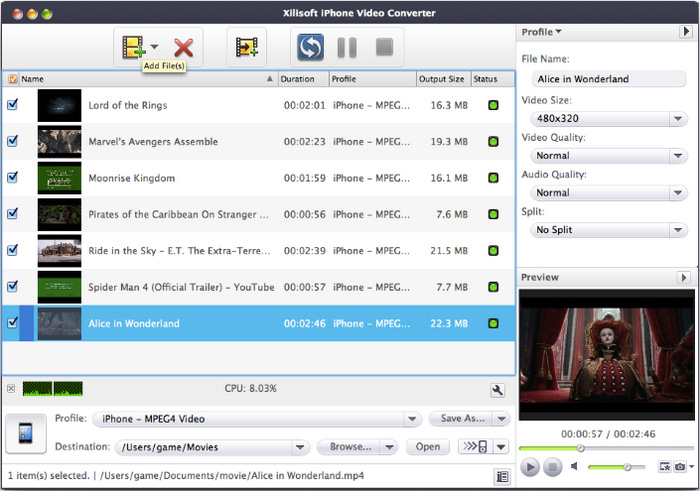Expand the Split dropdown showing No Split
Image resolution: width=700 pixels, height=491 pixels.
[604, 230]
